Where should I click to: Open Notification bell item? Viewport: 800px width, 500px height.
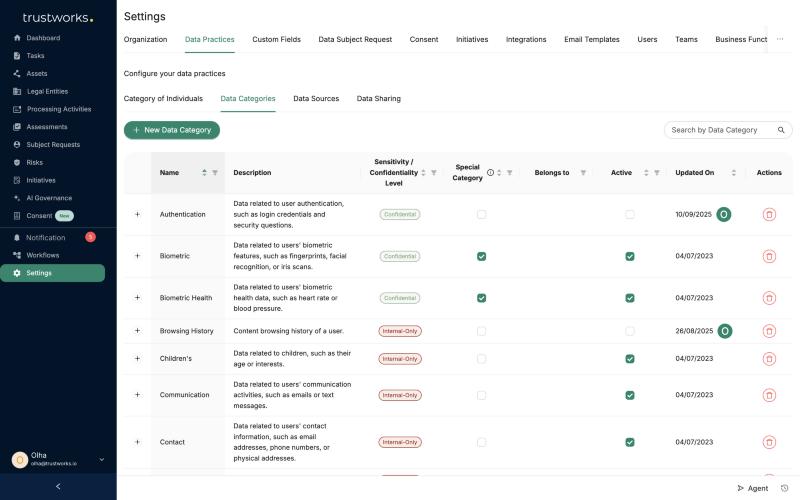pyautogui.click(x=17, y=237)
